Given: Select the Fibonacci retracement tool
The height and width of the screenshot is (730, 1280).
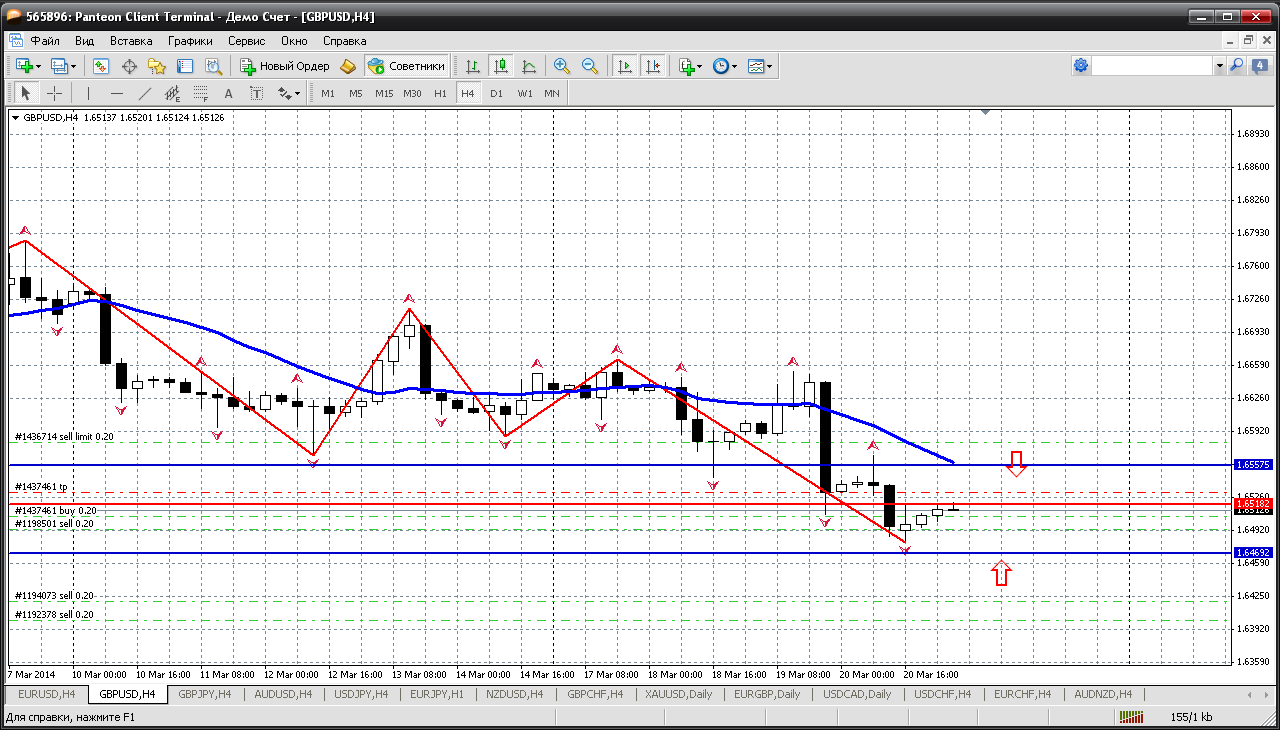Looking at the screenshot, I should pyautogui.click(x=201, y=93).
